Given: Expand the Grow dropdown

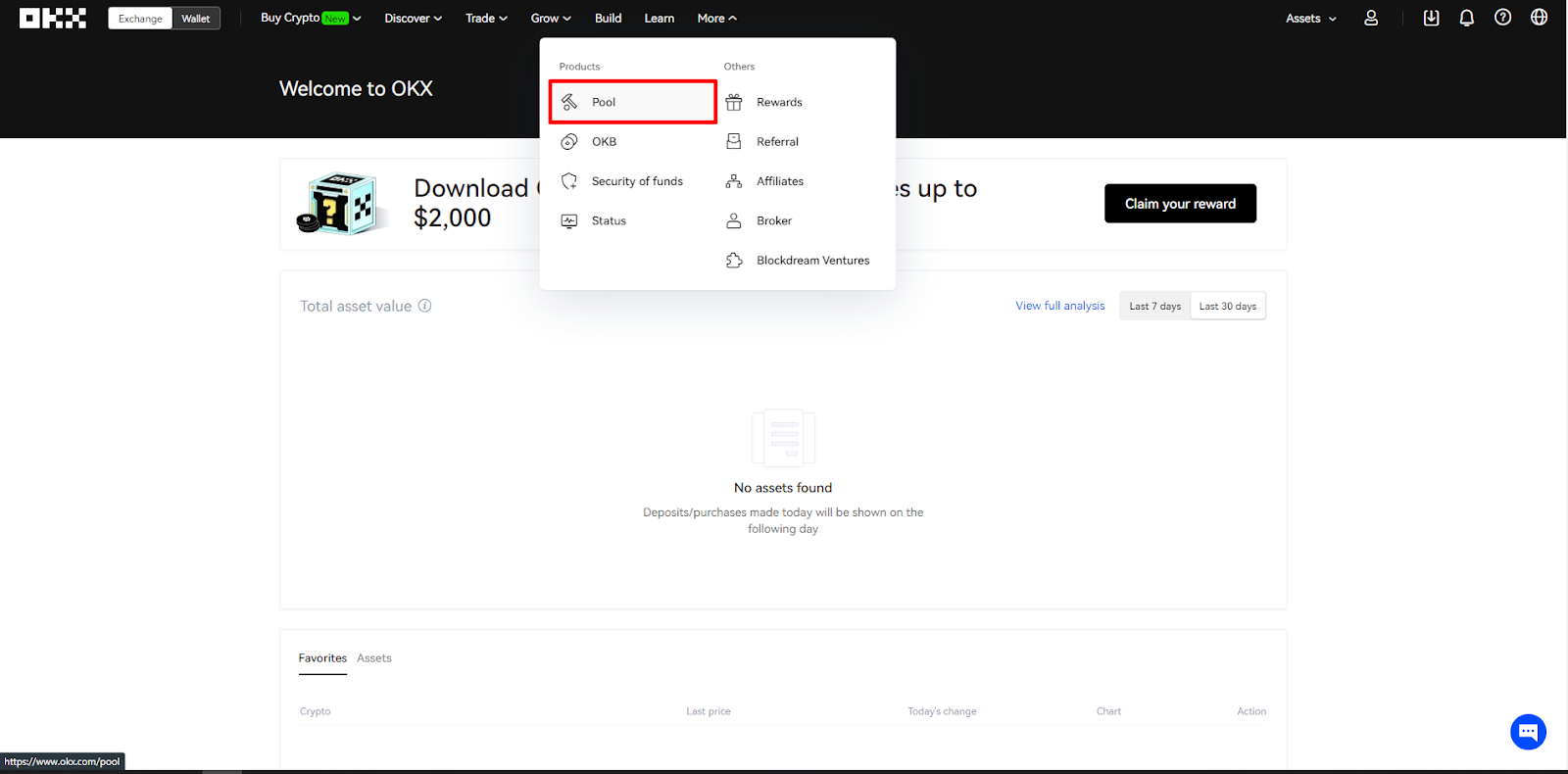Looking at the screenshot, I should coord(551,18).
